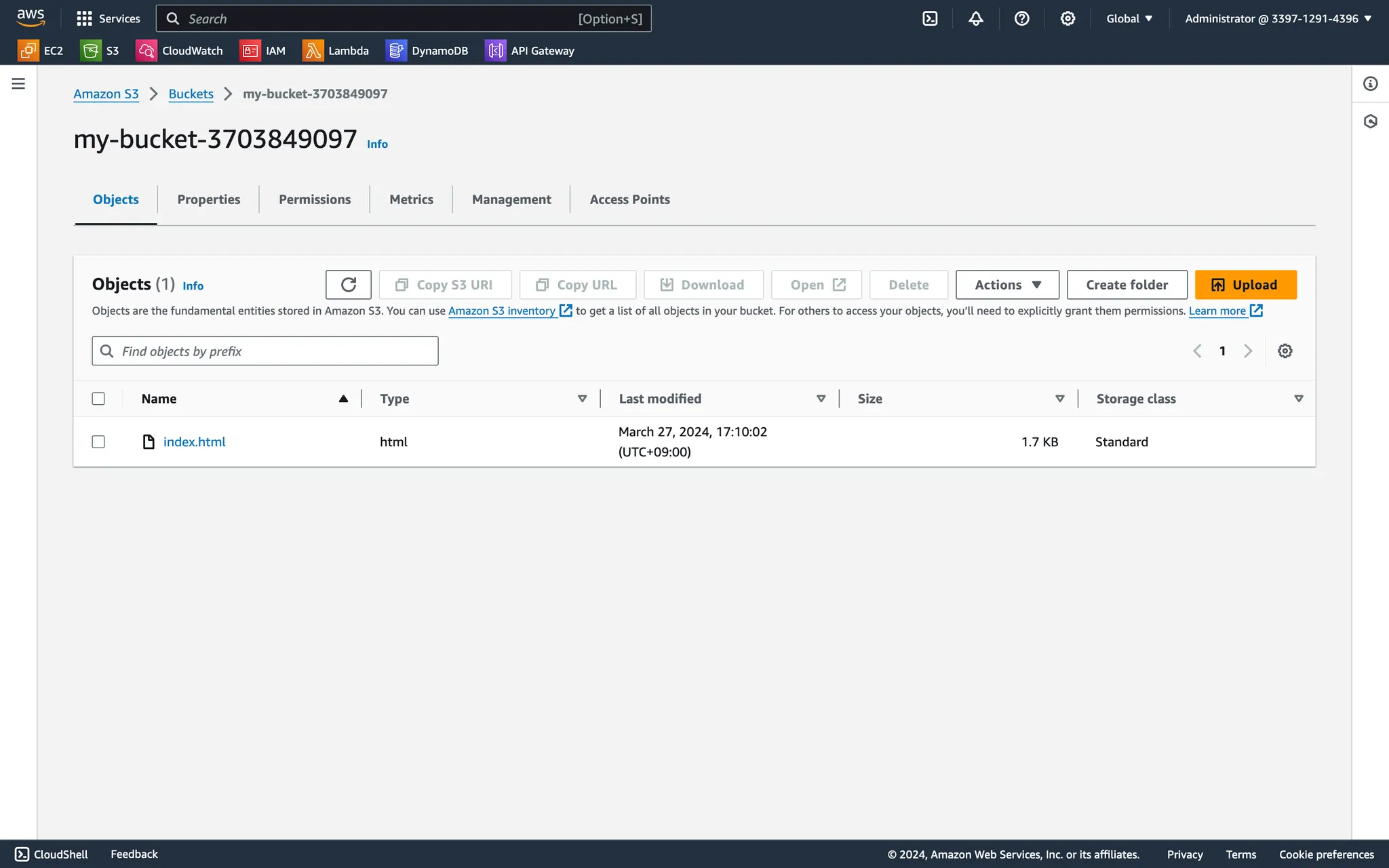The image size is (1389, 868).
Task: Click the Find objects by prefix field
Action: 265,351
